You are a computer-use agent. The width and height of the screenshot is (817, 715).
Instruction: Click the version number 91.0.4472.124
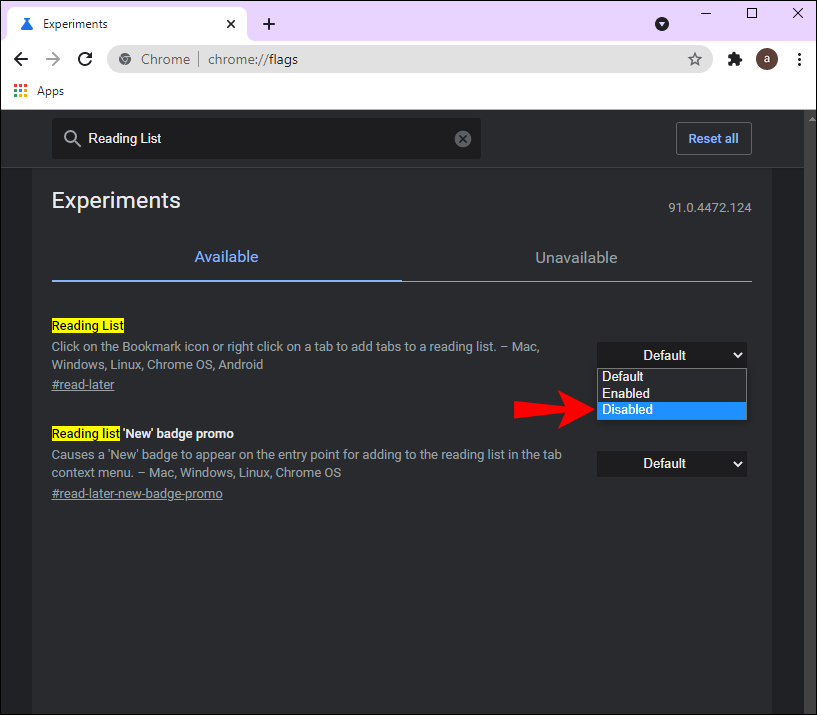(x=710, y=207)
